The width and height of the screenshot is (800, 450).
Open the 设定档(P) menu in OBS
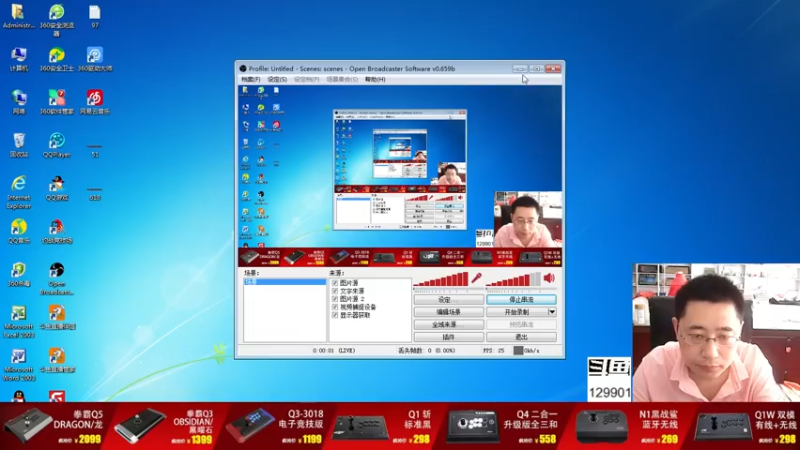click(x=307, y=80)
